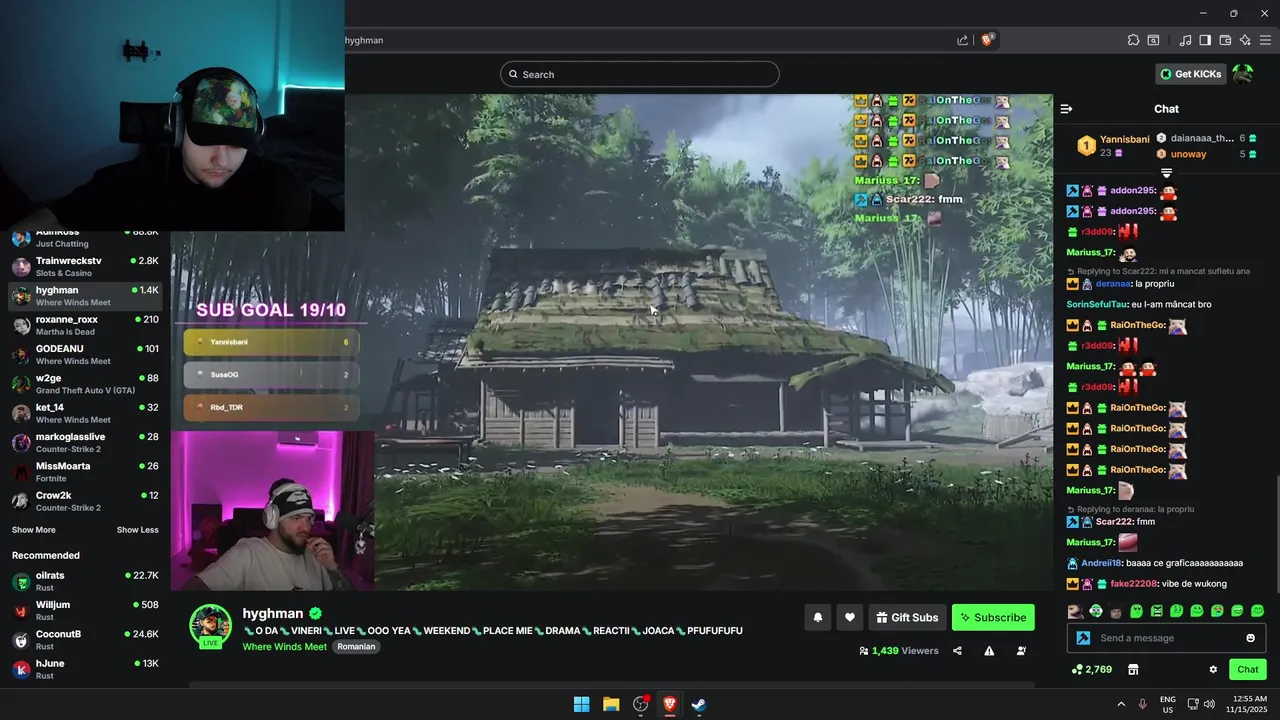Viewport: 1280px width, 720px height.
Task: Click the user moderation icon beside report
Action: click(1021, 651)
